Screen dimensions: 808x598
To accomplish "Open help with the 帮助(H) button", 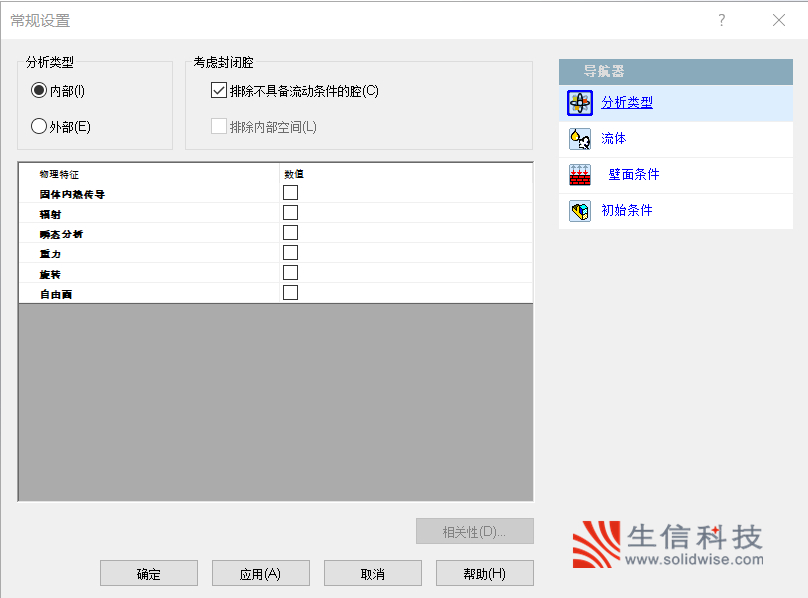I will [484, 574].
